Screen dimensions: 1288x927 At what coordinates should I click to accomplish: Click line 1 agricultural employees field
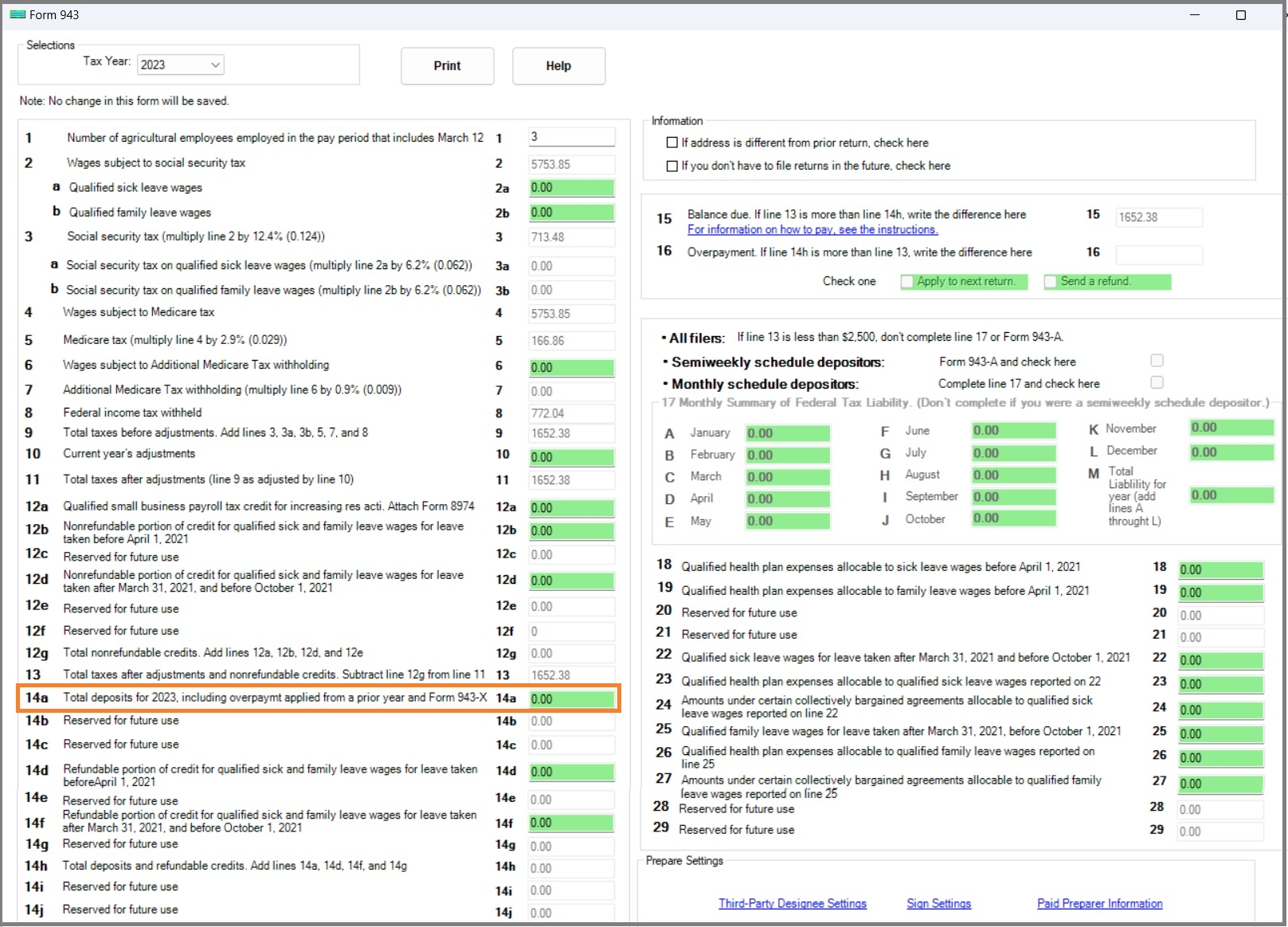pos(570,136)
